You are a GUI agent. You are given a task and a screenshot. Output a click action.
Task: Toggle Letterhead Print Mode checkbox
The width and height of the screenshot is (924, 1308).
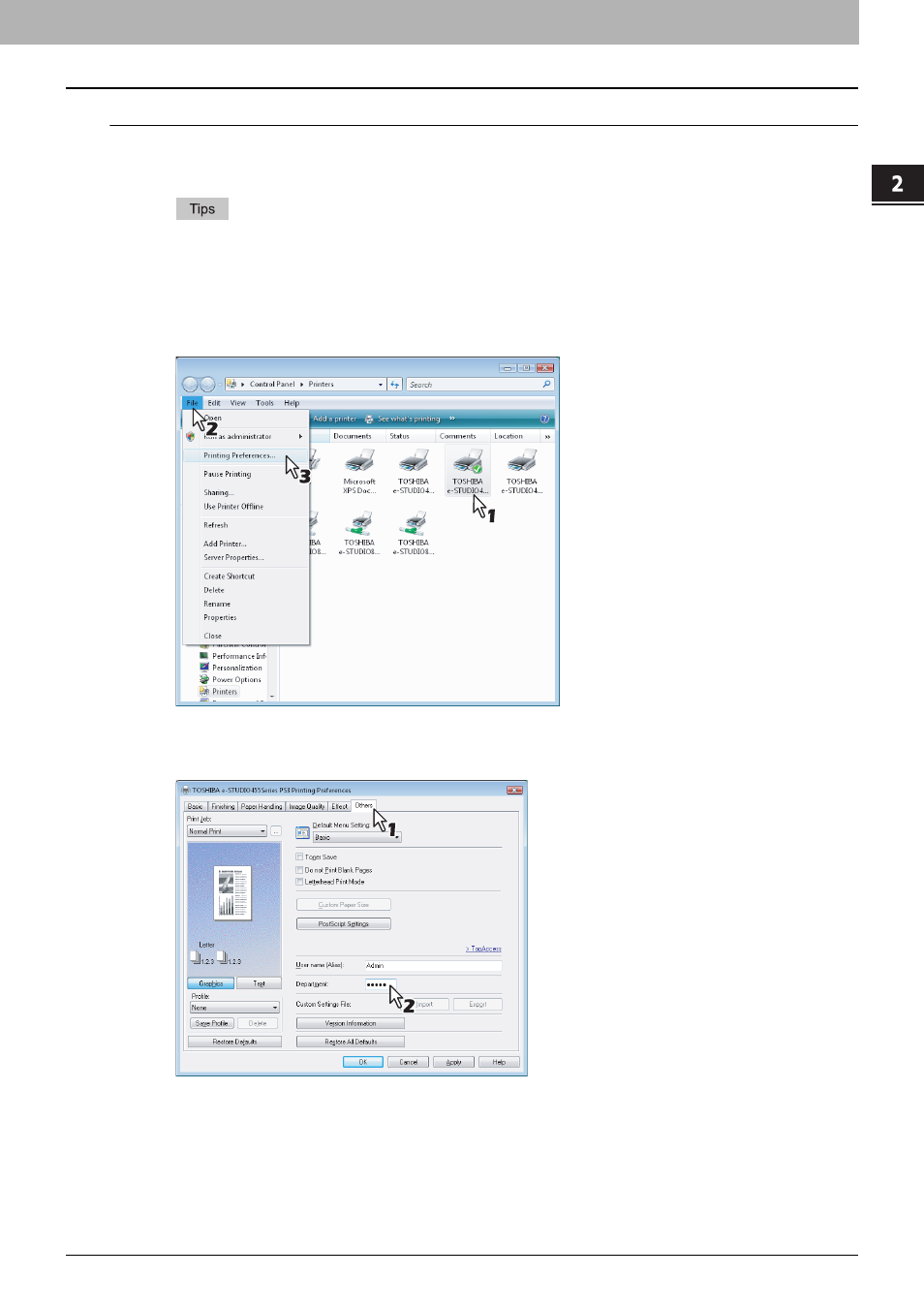click(x=299, y=882)
